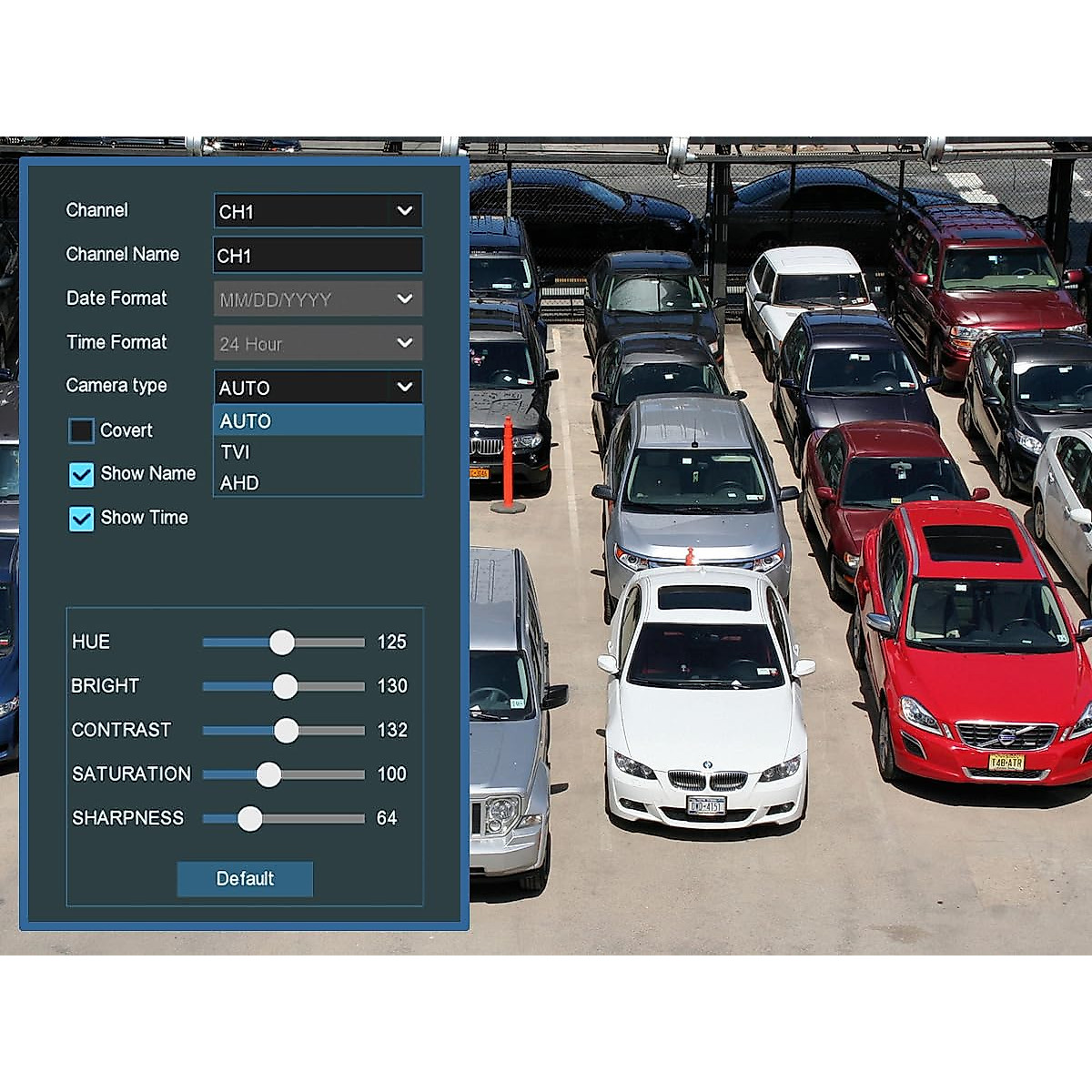Click the Channel Name input field
Screen dimensions: 1092x1092
(317, 256)
